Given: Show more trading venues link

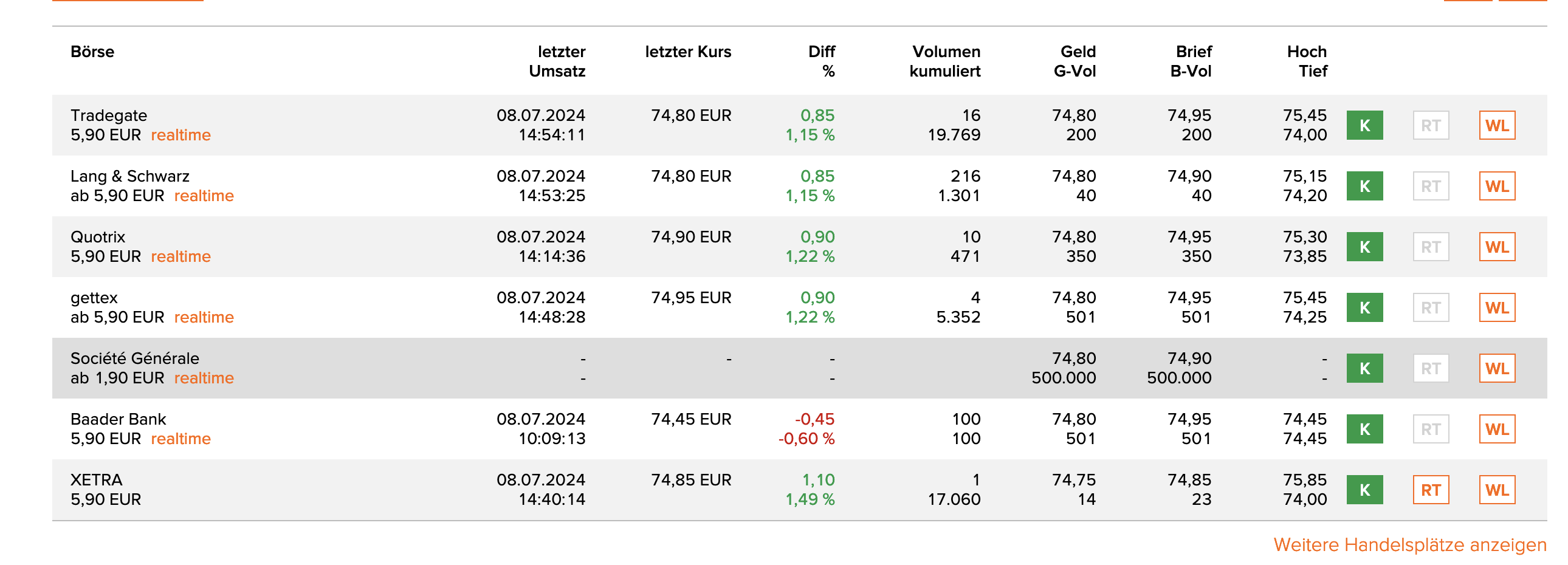Looking at the screenshot, I should point(1409,544).
